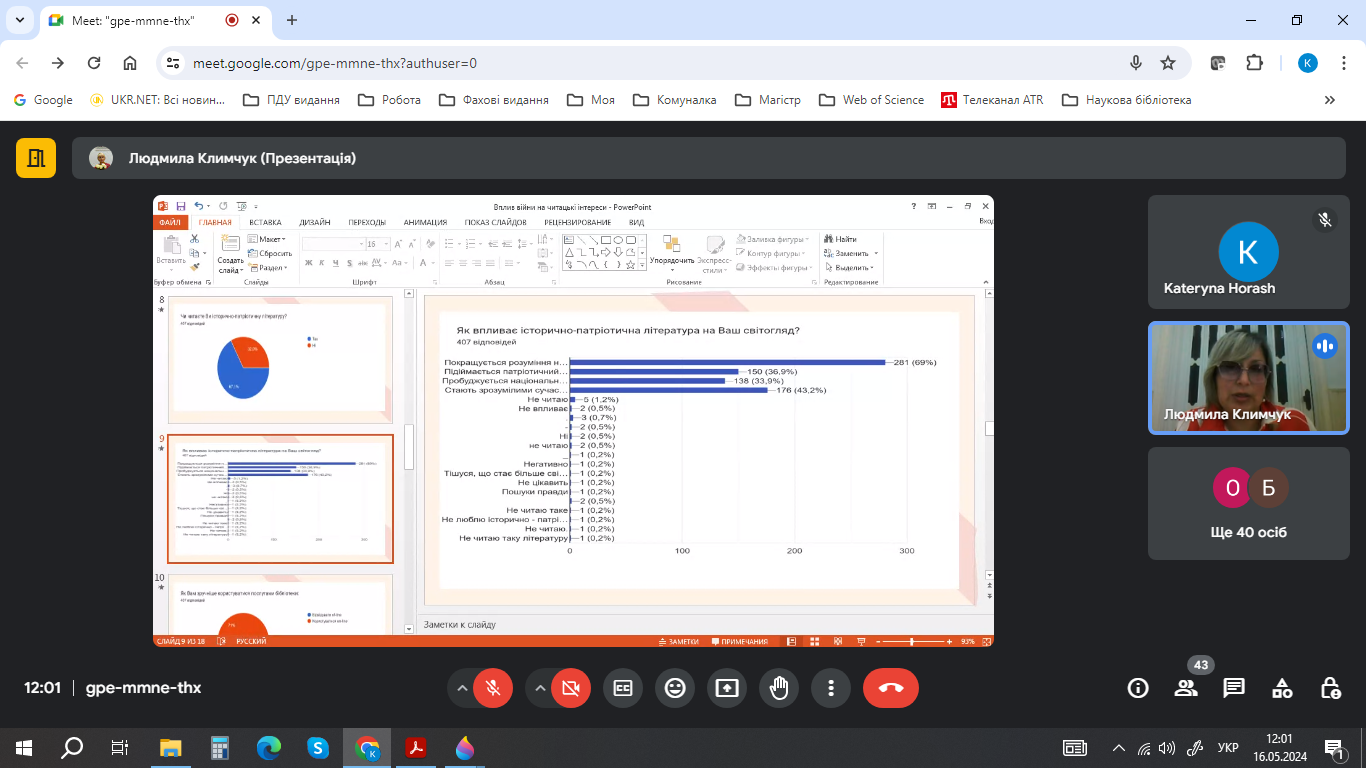Open the Meet activities panel
Viewport: 1366px width, 768px height.
(x=1282, y=688)
